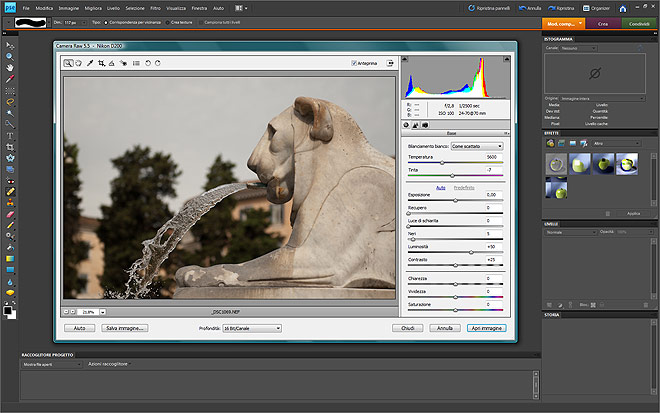Viewport: 660px width, 413px height.
Task: Switch to the Crea tab
Action: pos(603,24)
